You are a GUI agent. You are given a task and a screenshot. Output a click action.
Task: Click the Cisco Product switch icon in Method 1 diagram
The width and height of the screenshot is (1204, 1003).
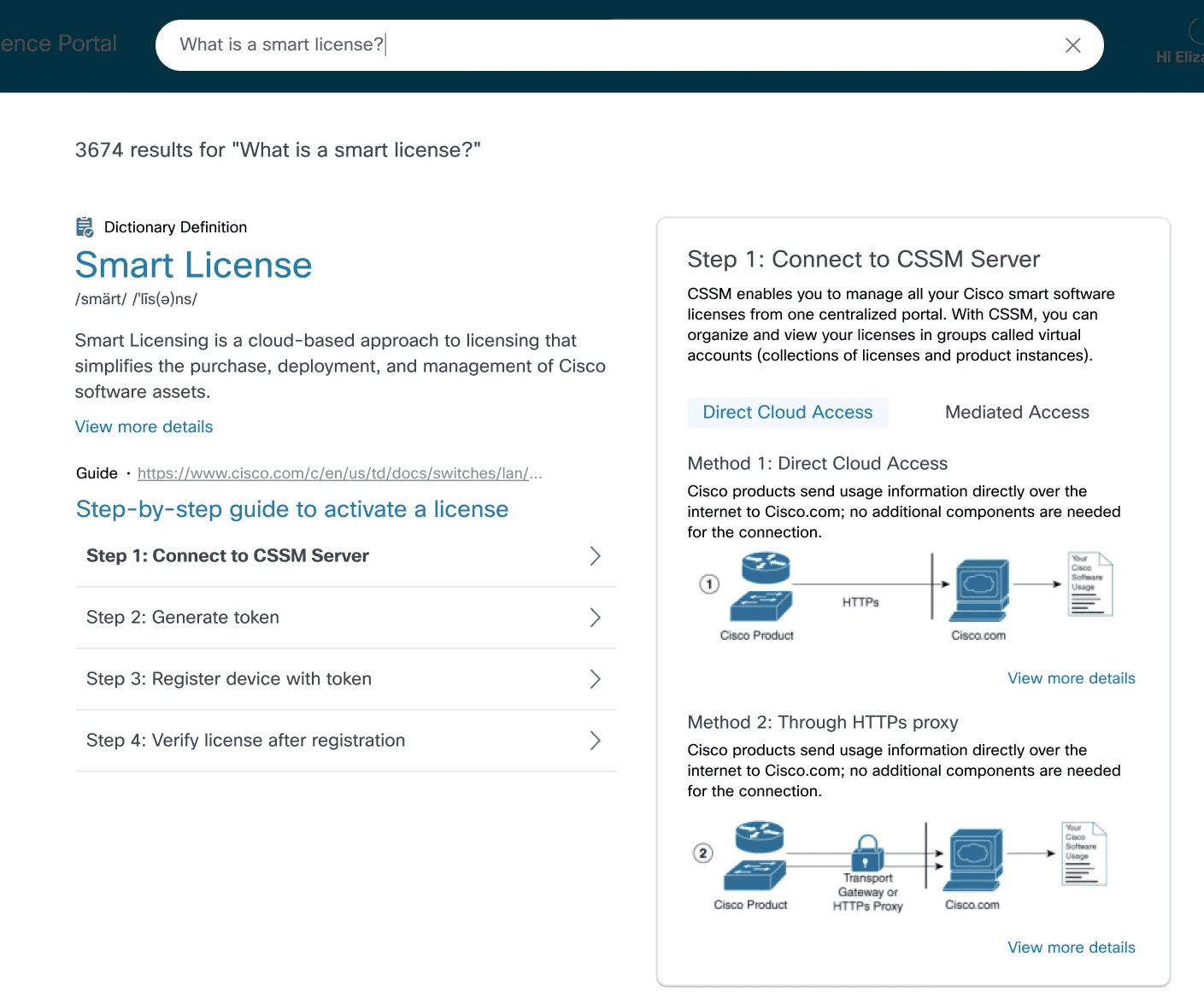click(761, 606)
